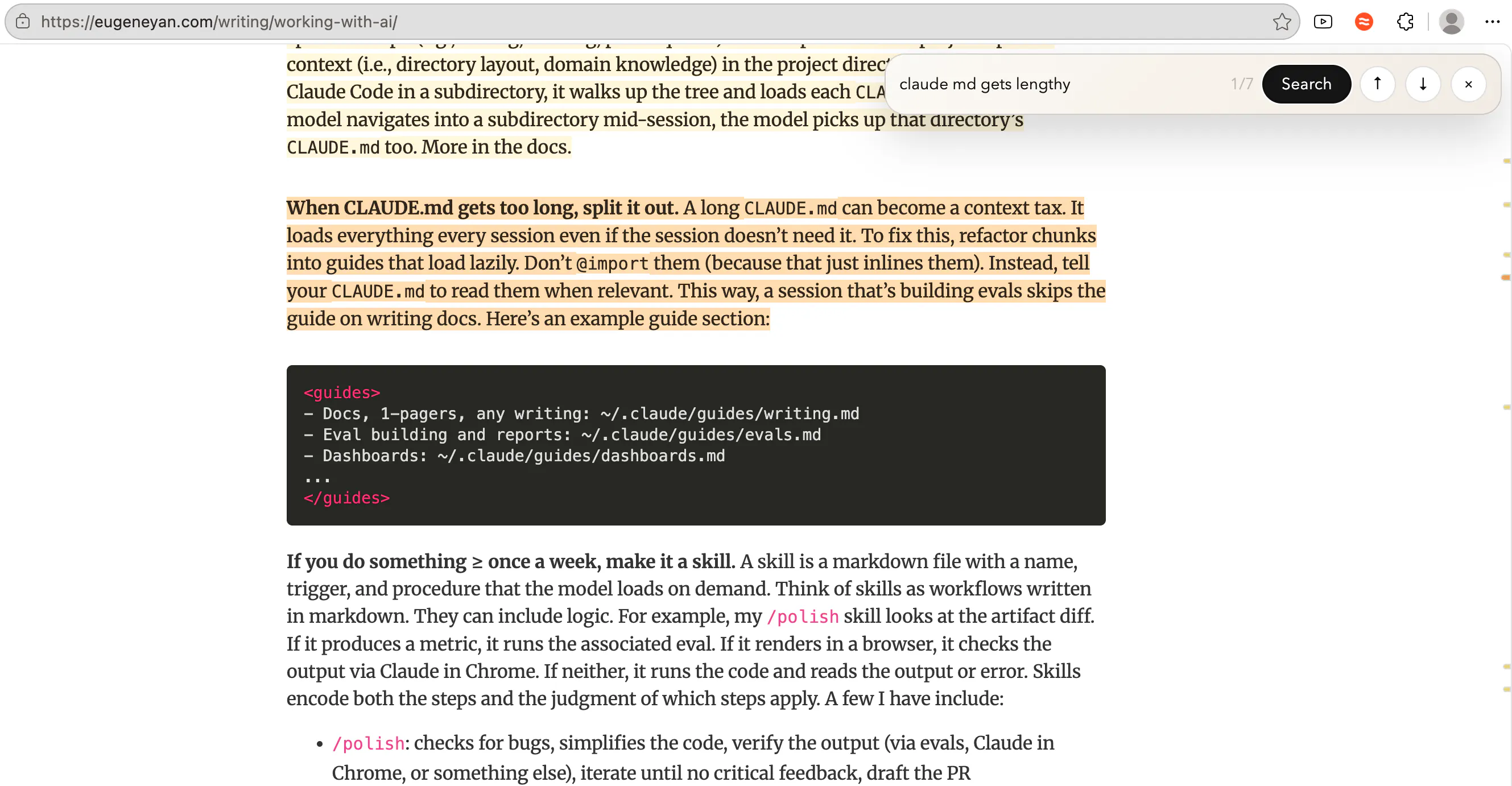
Task: Click the '@import' inline code
Action: click(x=612, y=263)
